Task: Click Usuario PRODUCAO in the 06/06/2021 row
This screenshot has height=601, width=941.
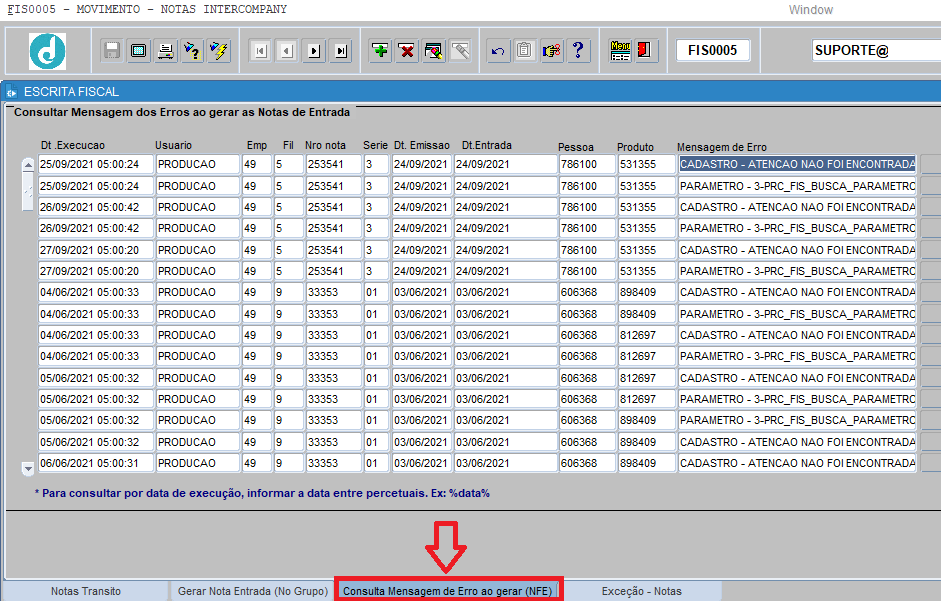Action: point(197,464)
